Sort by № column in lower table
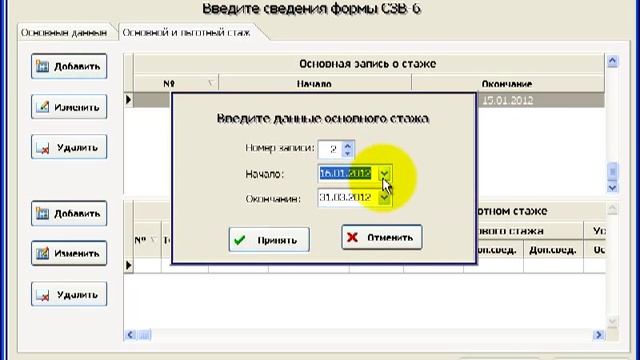Screen dimensions: 640x360 tap(147, 240)
